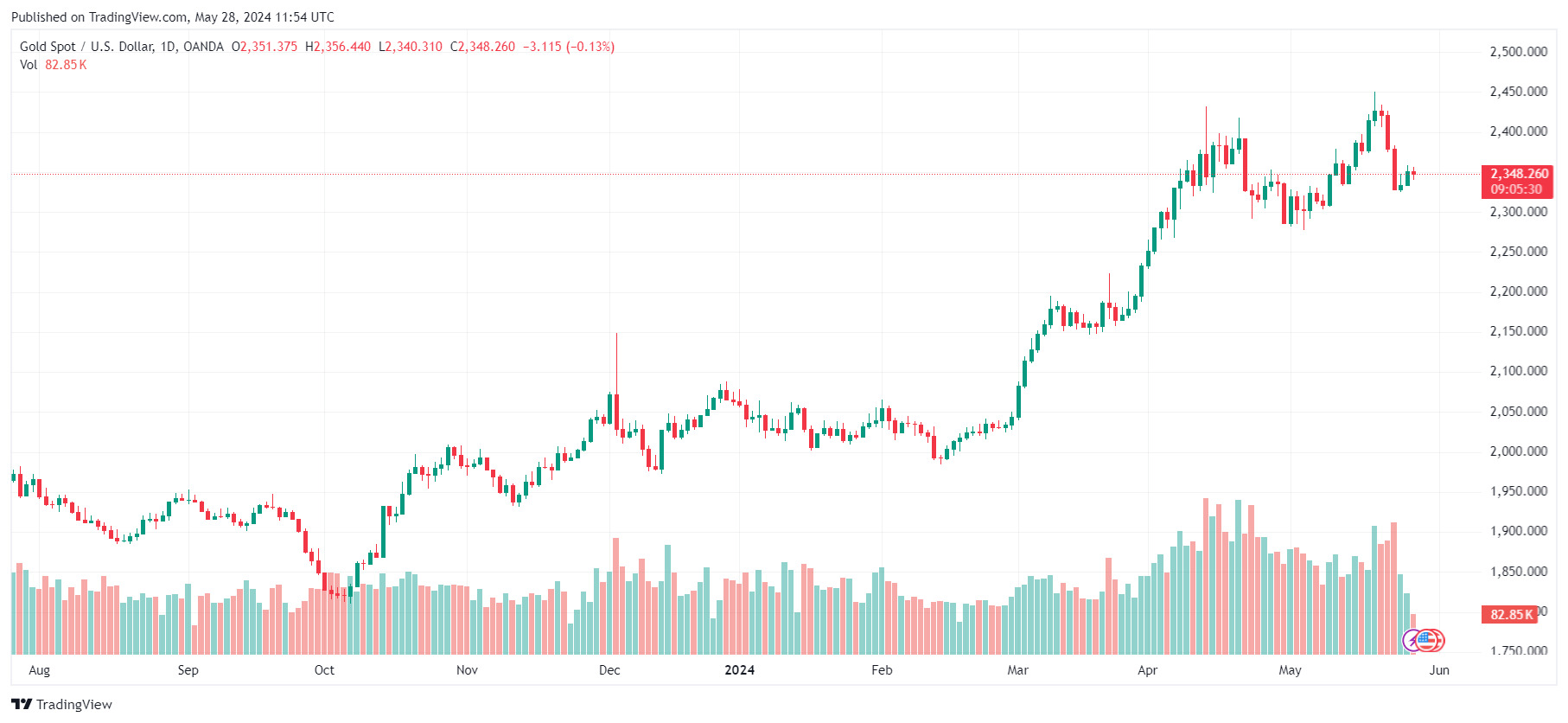Click the Published on TradingView.com header text

coord(173,17)
